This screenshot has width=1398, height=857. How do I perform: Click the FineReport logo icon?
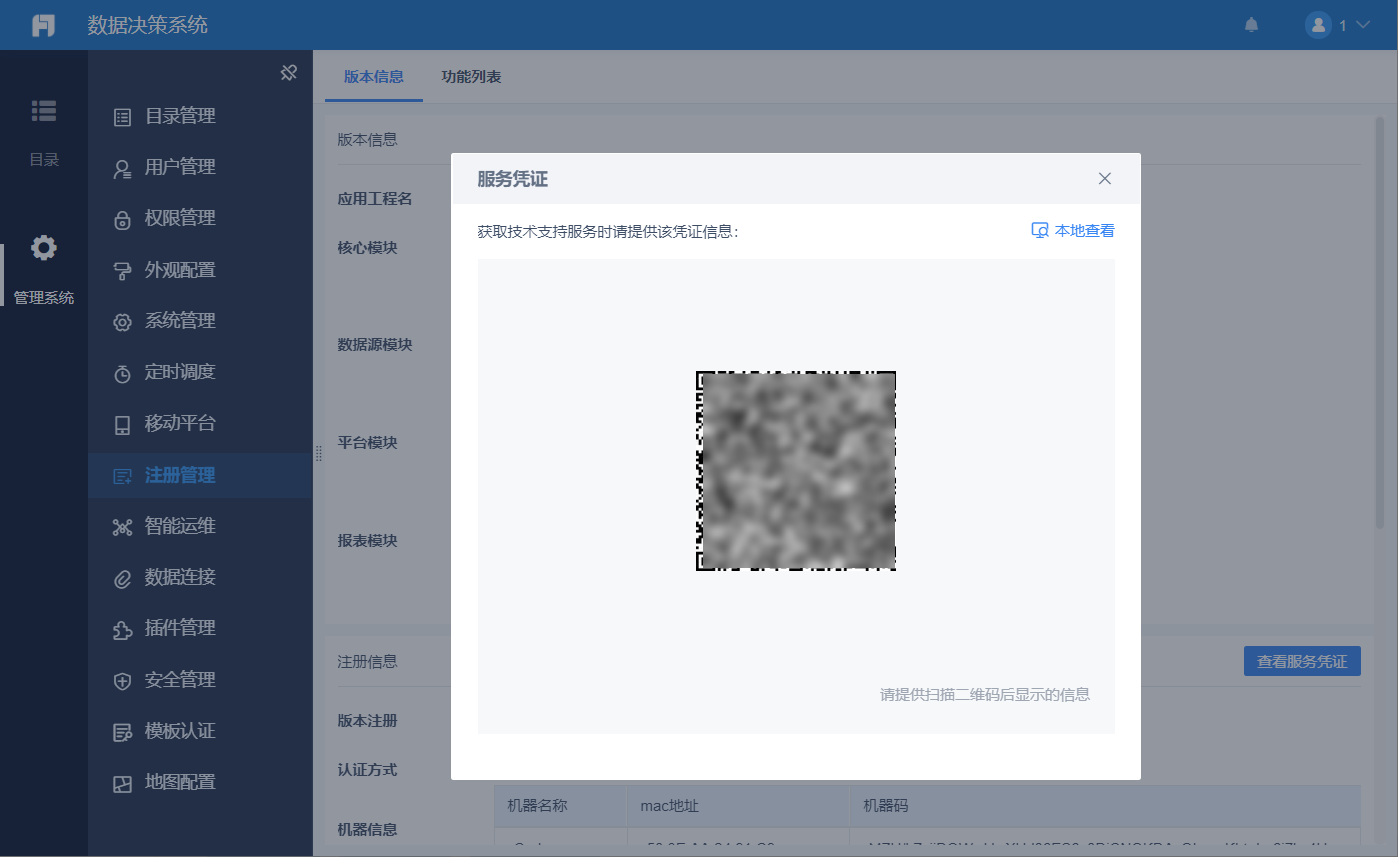(44, 25)
